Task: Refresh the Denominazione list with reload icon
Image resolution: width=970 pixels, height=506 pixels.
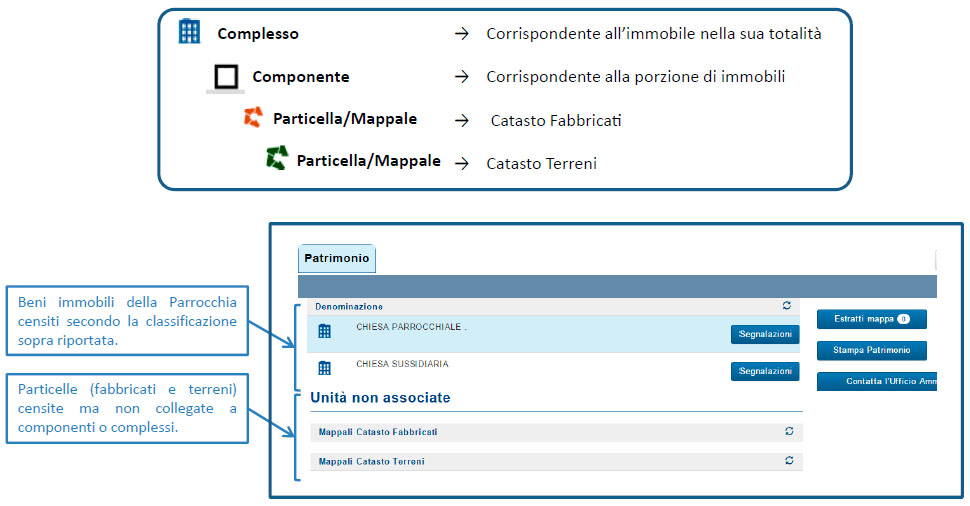Action: [787, 306]
